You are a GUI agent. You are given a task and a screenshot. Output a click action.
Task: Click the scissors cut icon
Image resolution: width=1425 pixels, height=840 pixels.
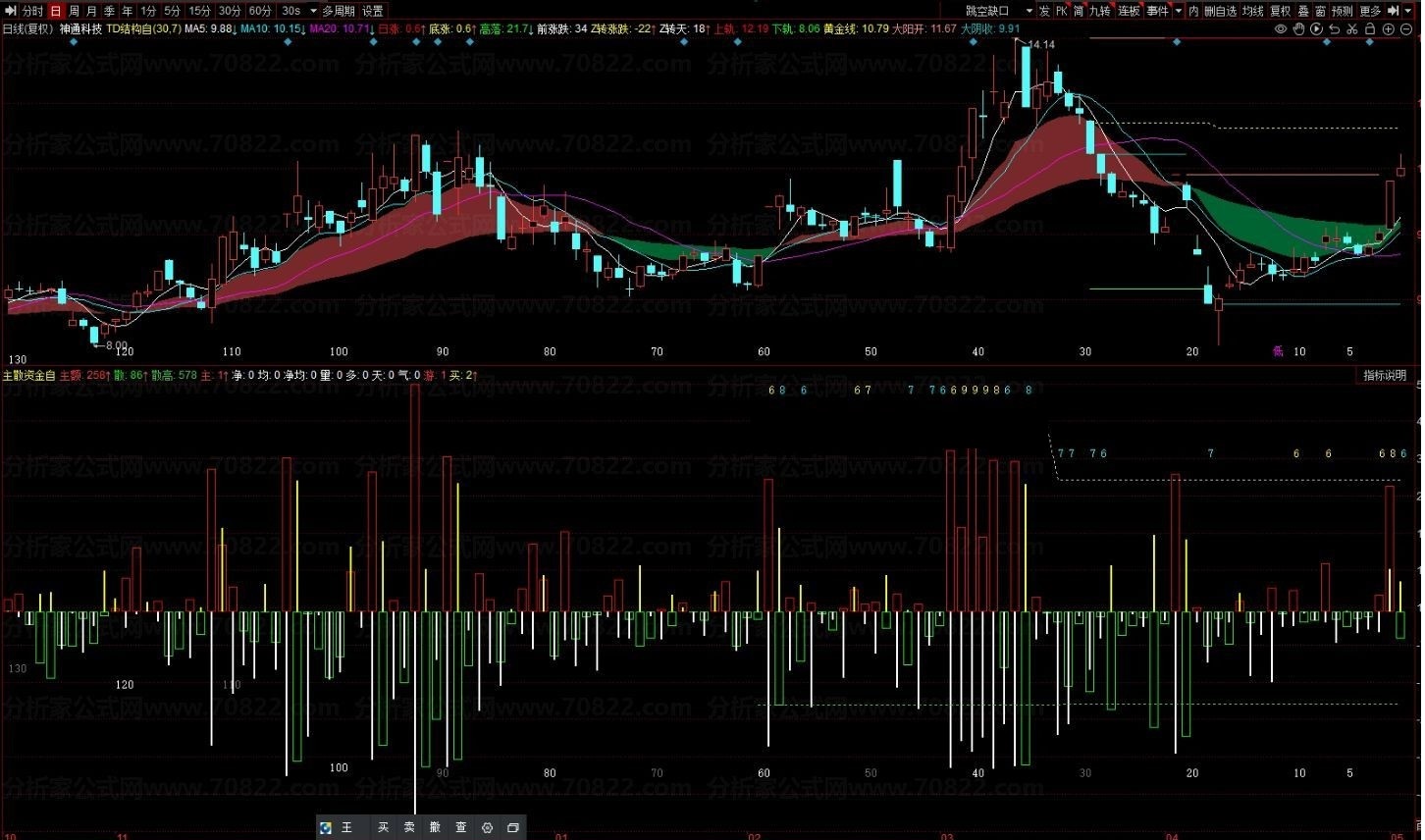click(1352, 29)
